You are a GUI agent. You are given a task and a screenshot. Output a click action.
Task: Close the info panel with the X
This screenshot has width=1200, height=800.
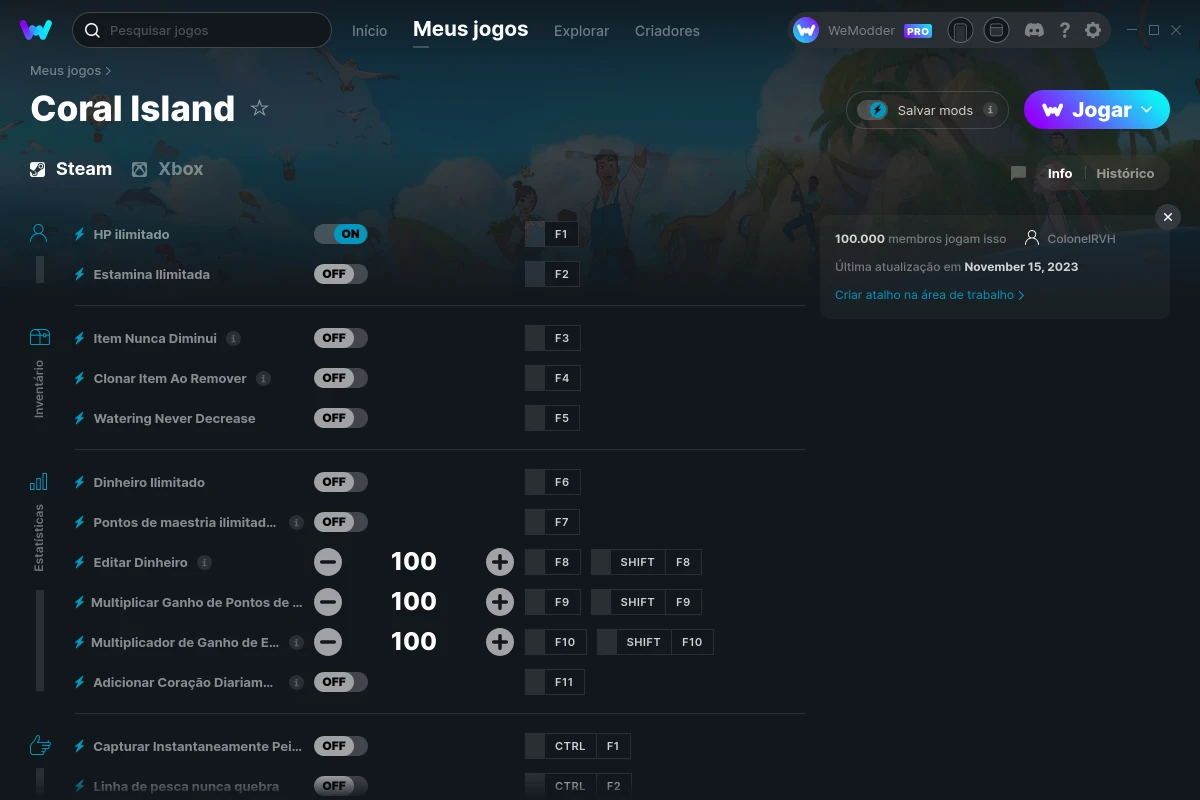point(1168,217)
